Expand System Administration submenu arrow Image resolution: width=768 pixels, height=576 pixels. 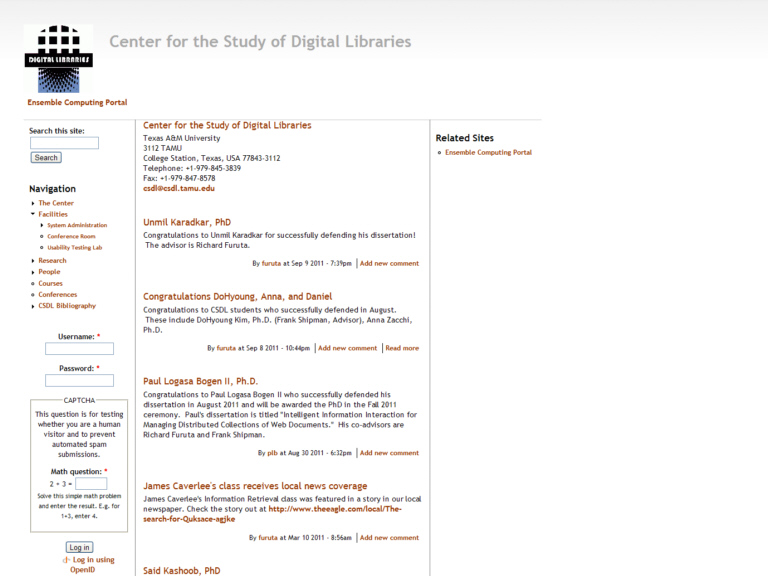(x=42, y=225)
